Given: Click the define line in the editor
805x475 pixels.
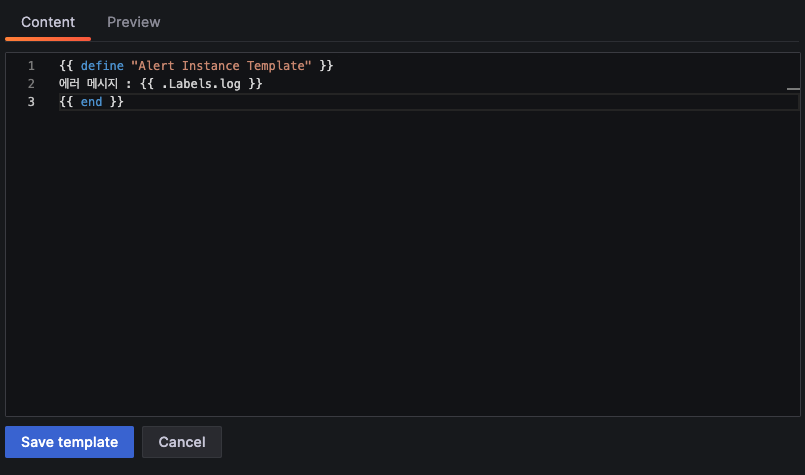Looking at the screenshot, I should [x=196, y=66].
